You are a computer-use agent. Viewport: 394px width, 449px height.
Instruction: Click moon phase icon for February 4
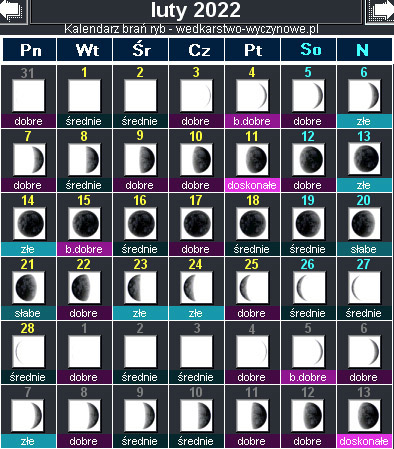[252, 96]
